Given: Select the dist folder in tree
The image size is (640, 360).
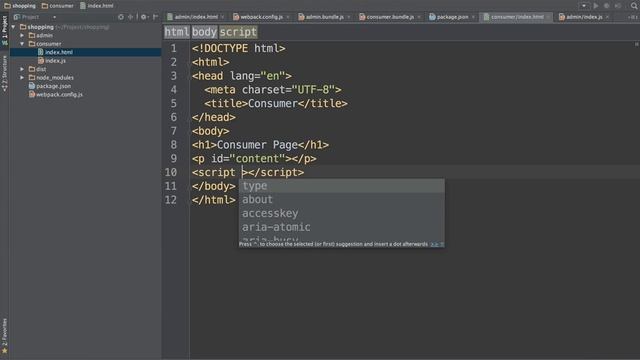Looking at the screenshot, I should coord(38,69).
